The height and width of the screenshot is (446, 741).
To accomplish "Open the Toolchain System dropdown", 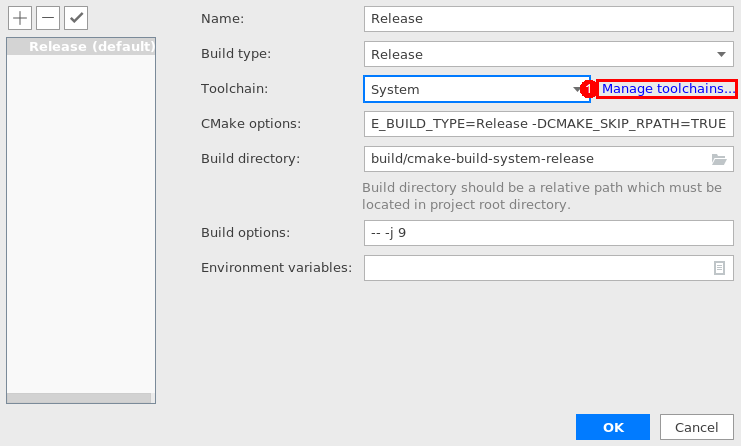I will (x=477, y=89).
